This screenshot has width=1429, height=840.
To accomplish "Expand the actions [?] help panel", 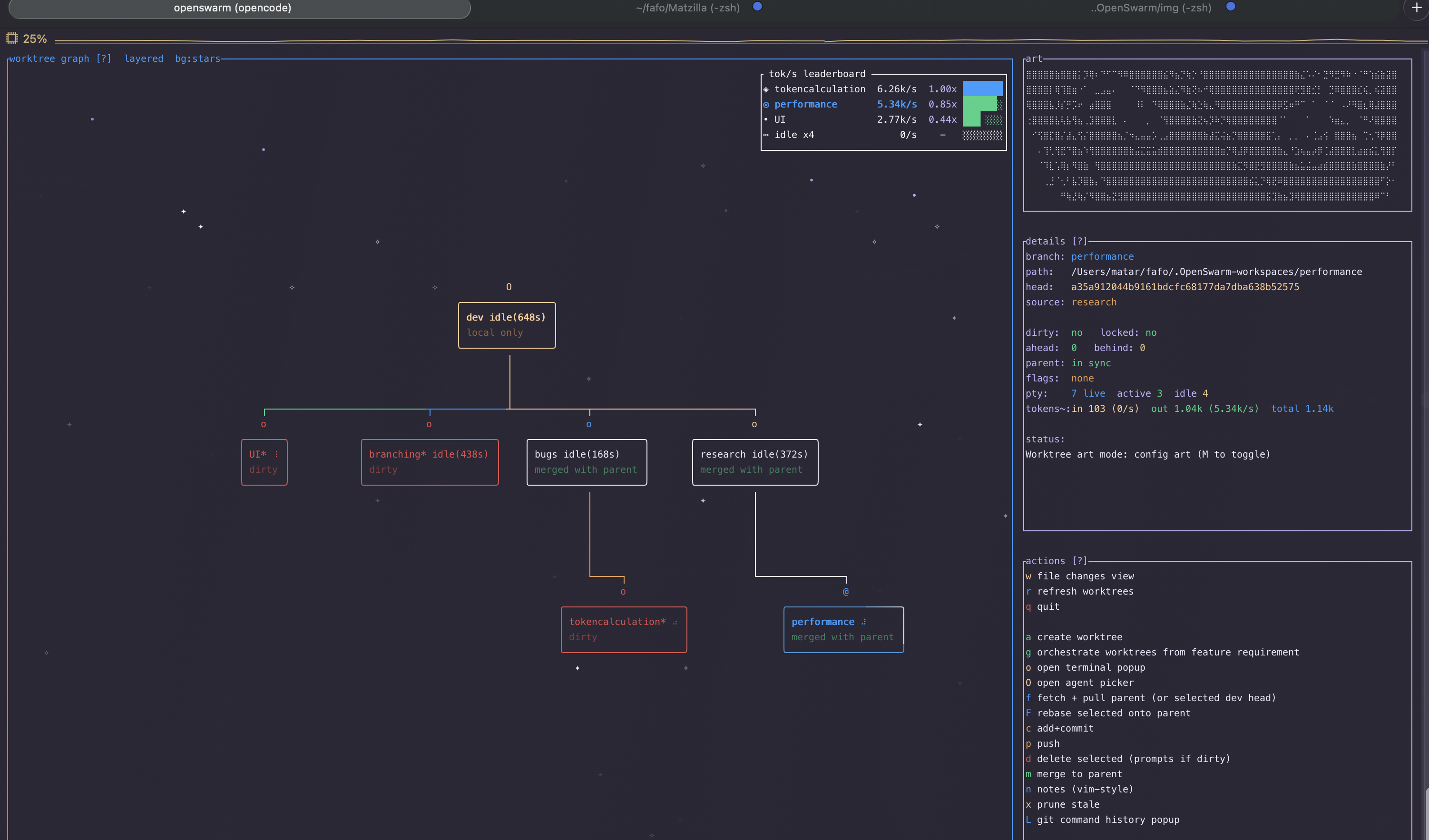I will [x=1080, y=560].
